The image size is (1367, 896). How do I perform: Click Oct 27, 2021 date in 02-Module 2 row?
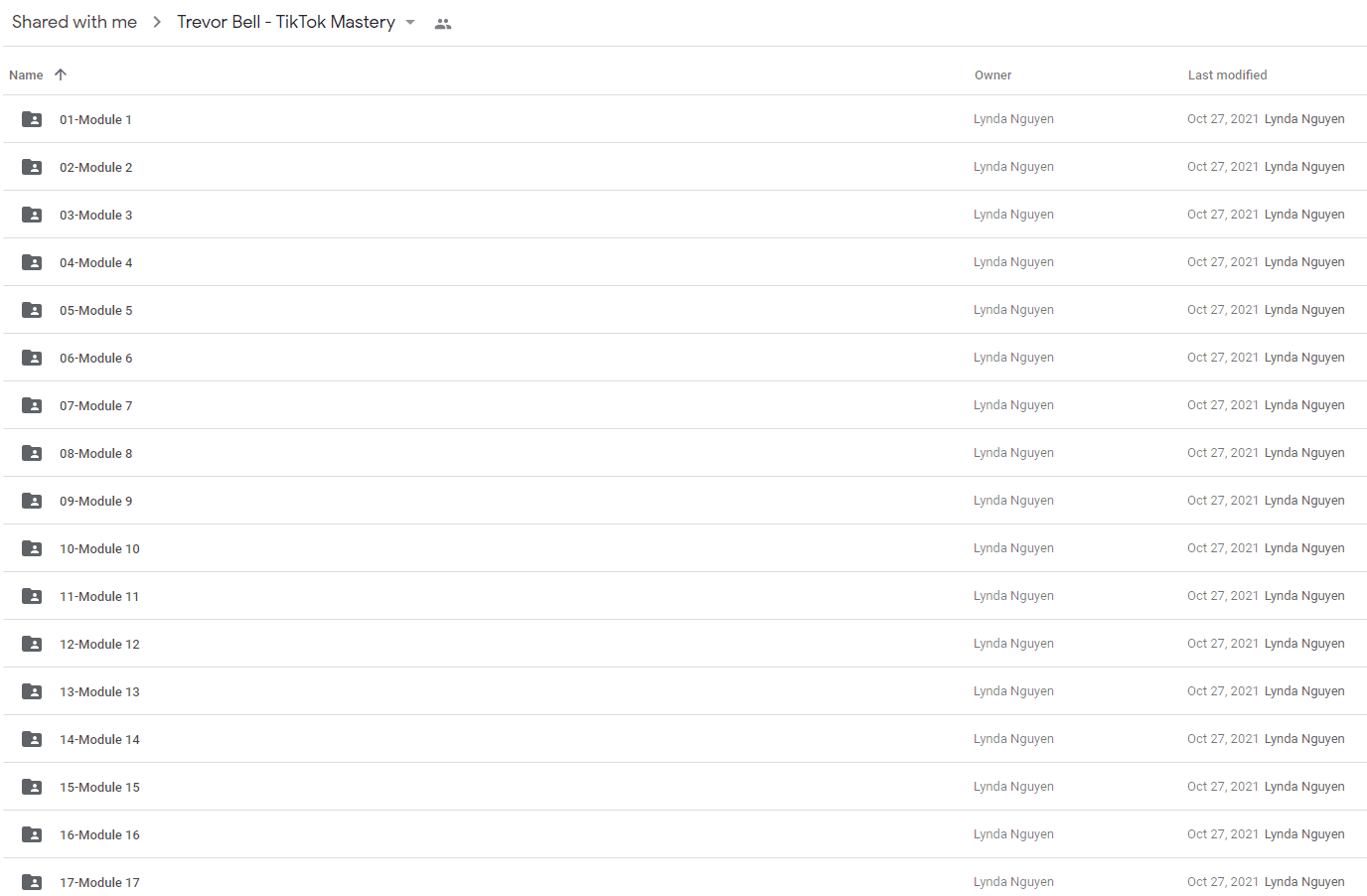tap(1223, 167)
